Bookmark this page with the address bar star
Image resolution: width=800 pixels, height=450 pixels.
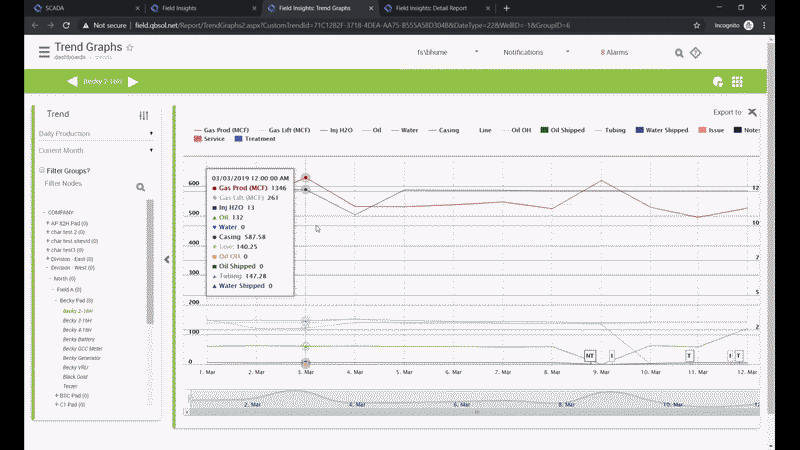[697, 25]
